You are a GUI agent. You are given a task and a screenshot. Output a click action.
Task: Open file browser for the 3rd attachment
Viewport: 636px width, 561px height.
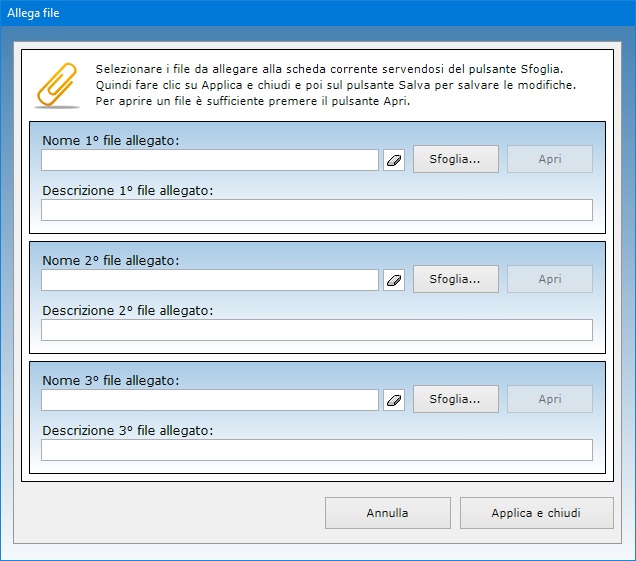(455, 399)
